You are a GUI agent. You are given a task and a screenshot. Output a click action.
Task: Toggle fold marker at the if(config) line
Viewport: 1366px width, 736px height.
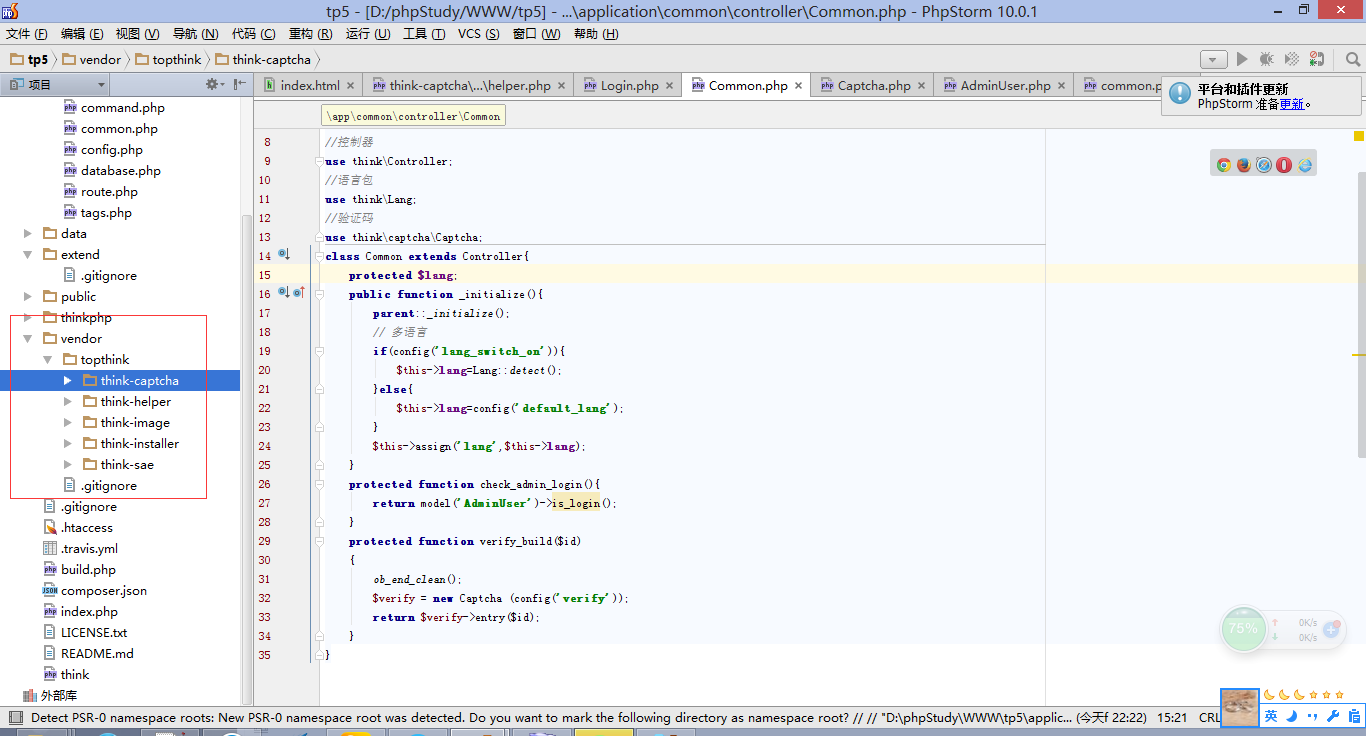[x=319, y=351]
